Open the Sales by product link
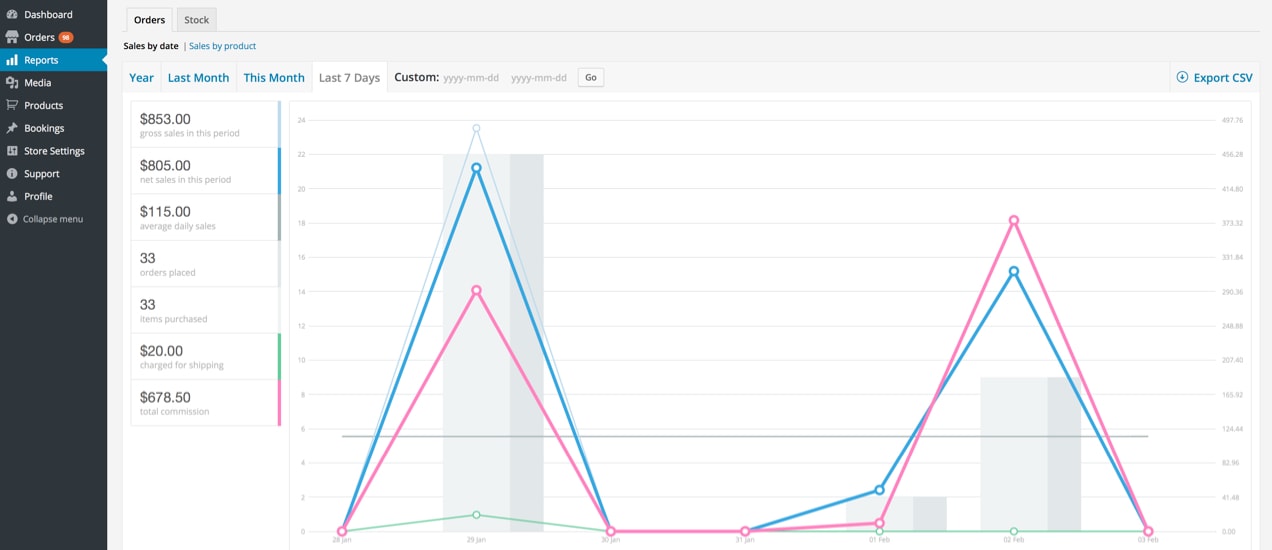The image size is (1272, 550). 222,46
